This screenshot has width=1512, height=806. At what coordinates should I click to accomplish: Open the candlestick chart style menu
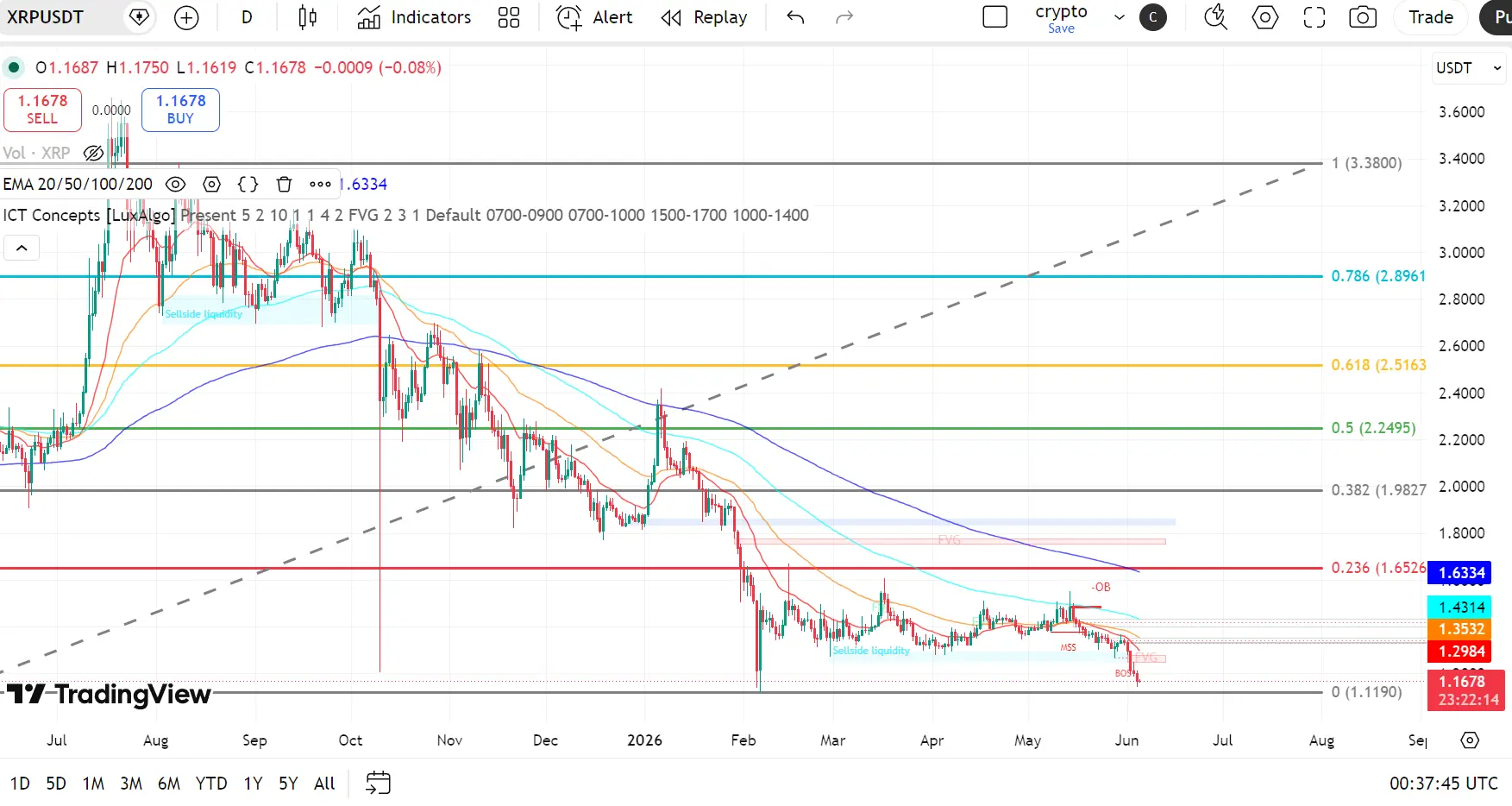(x=307, y=17)
